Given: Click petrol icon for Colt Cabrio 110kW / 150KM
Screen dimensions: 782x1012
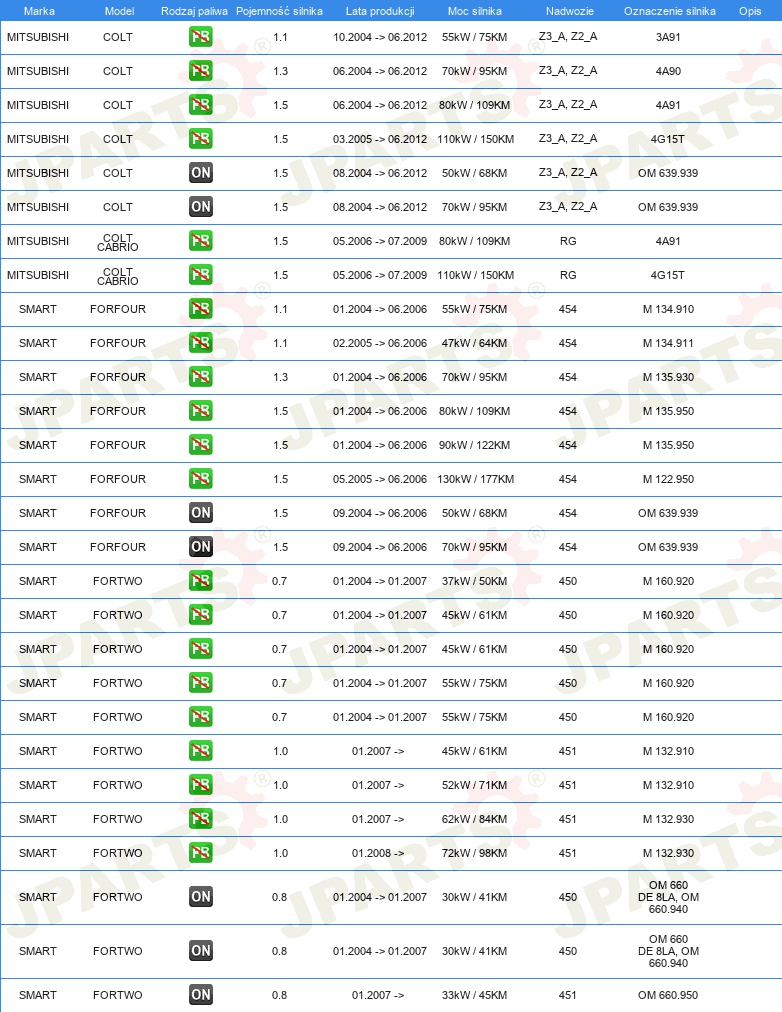Looking at the screenshot, I should [201, 275].
